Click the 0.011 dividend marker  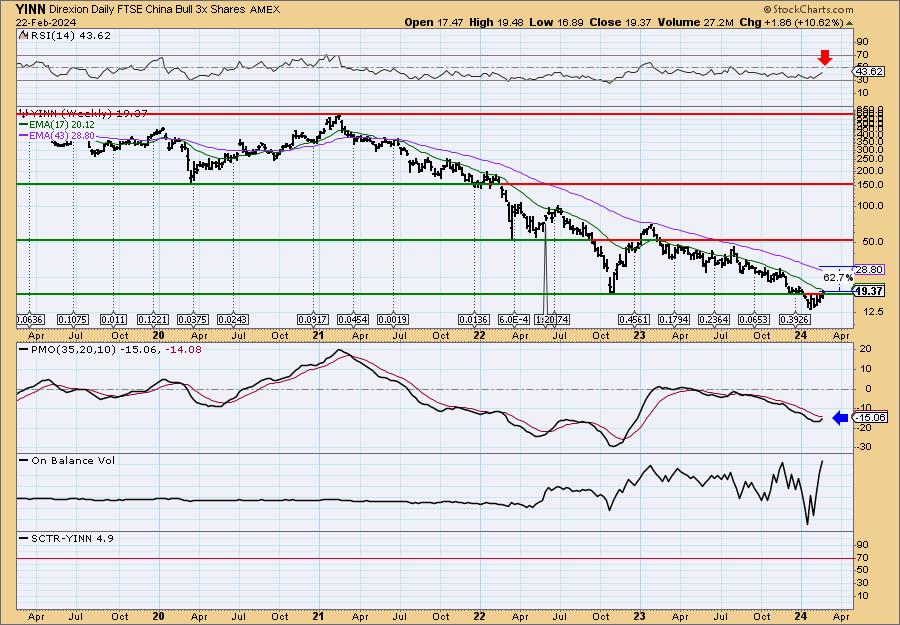(x=113, y=320)
